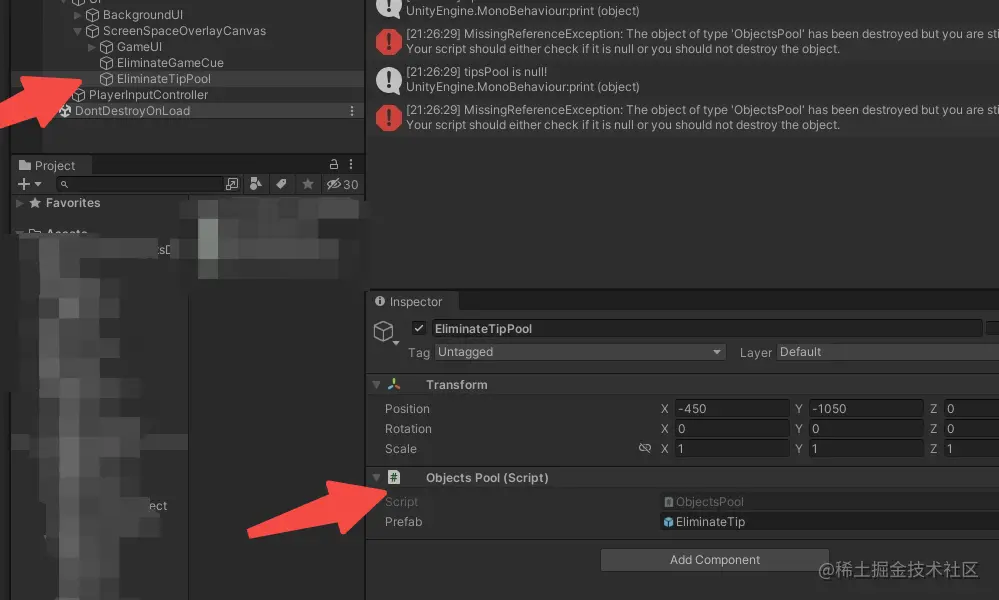
Task: Edit Rotation X value field
Action: point(731,429)
